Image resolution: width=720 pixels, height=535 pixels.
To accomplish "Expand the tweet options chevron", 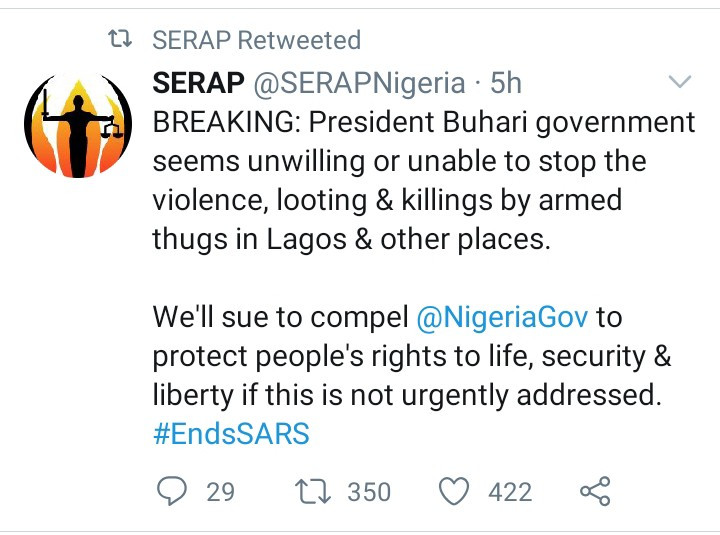I will click(678, 82).
